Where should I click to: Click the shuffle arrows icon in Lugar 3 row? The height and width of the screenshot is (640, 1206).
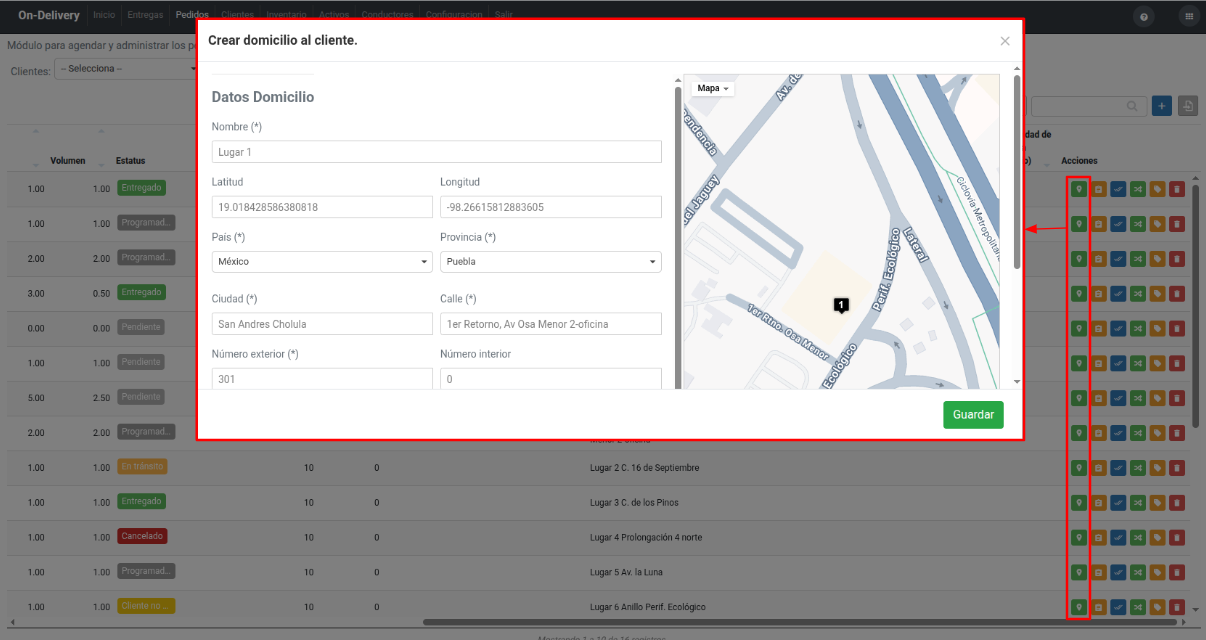(x=1138, y=502)
